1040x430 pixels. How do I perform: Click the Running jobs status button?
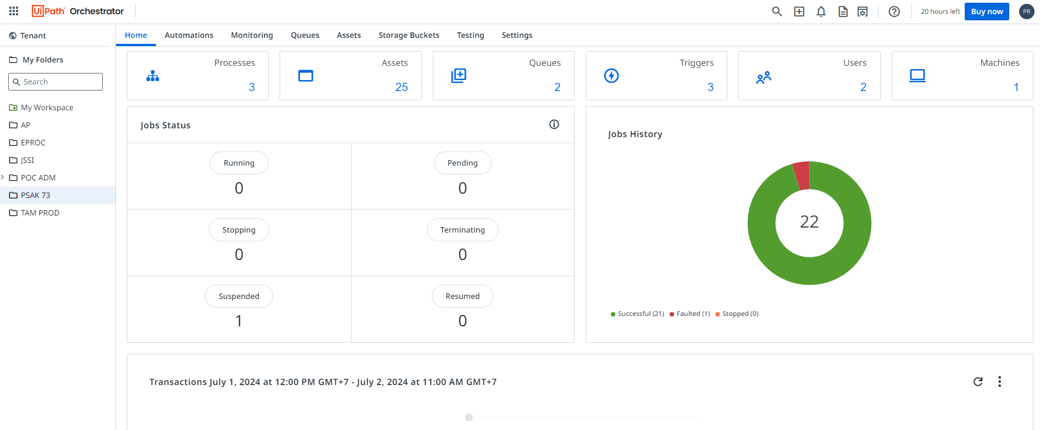(x=239, y=163)
